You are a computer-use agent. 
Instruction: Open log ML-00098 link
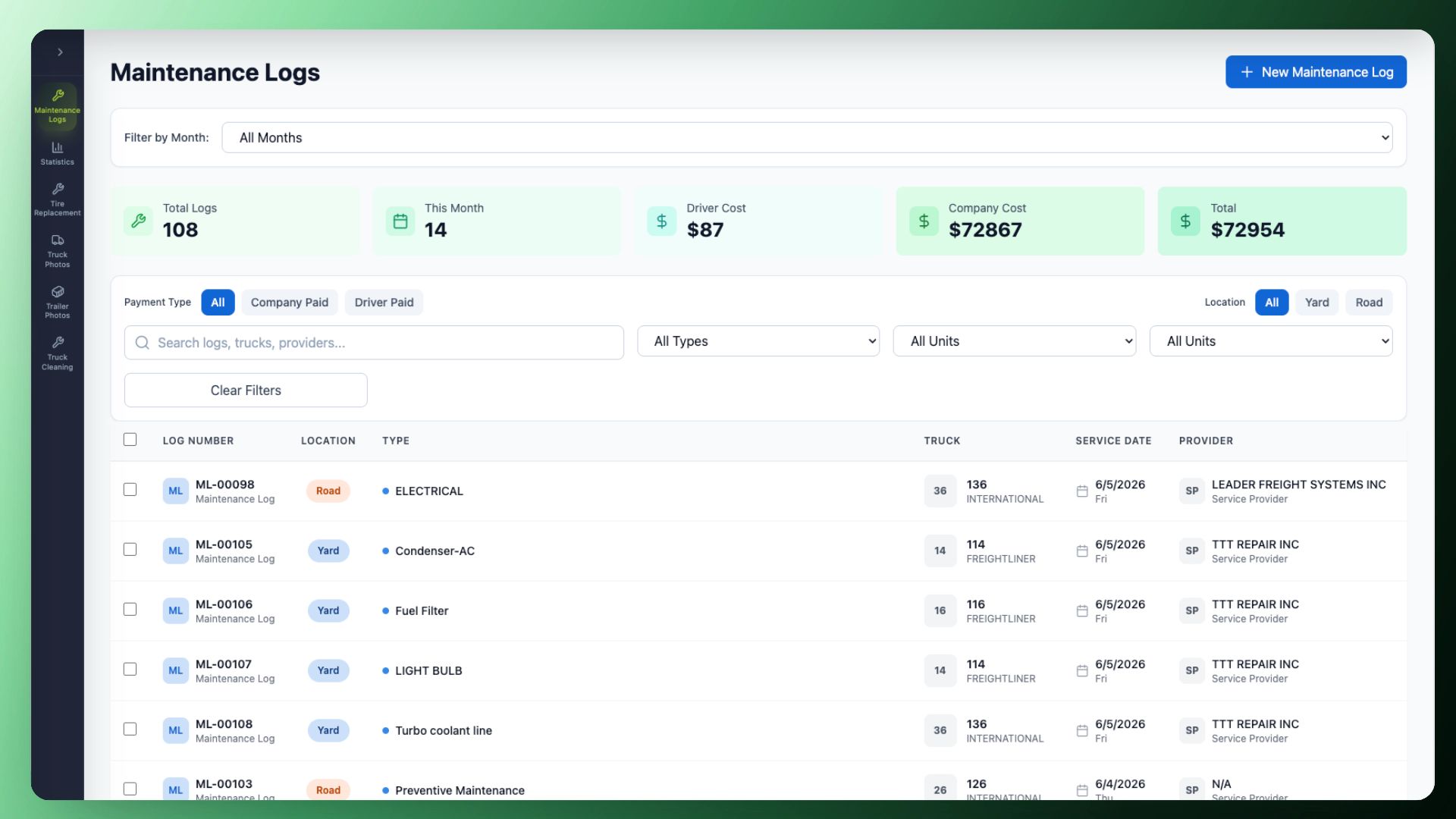[225, 485]
